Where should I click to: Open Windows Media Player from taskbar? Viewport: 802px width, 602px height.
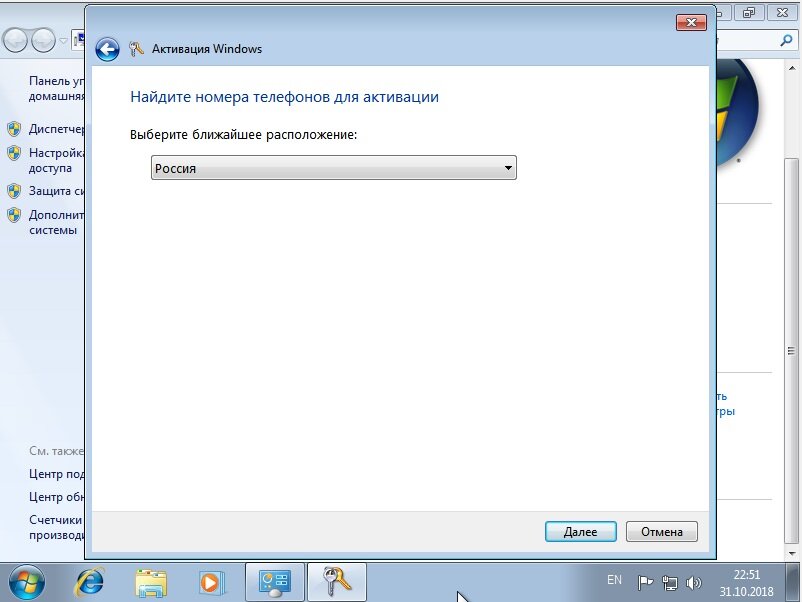tap(211, 583)
